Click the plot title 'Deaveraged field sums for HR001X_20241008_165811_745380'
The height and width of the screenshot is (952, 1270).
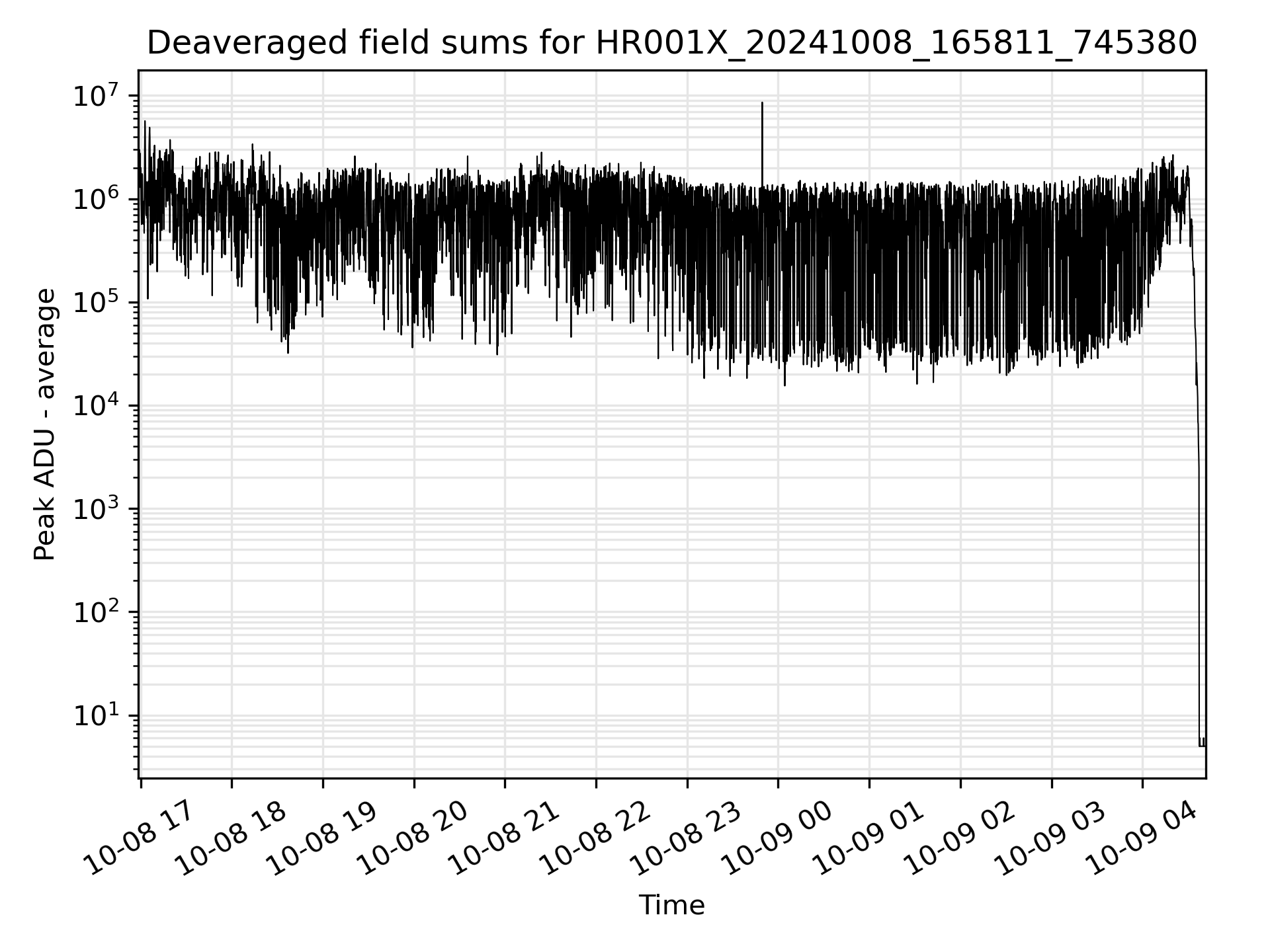pyautogui.click(x=671, y=44)
